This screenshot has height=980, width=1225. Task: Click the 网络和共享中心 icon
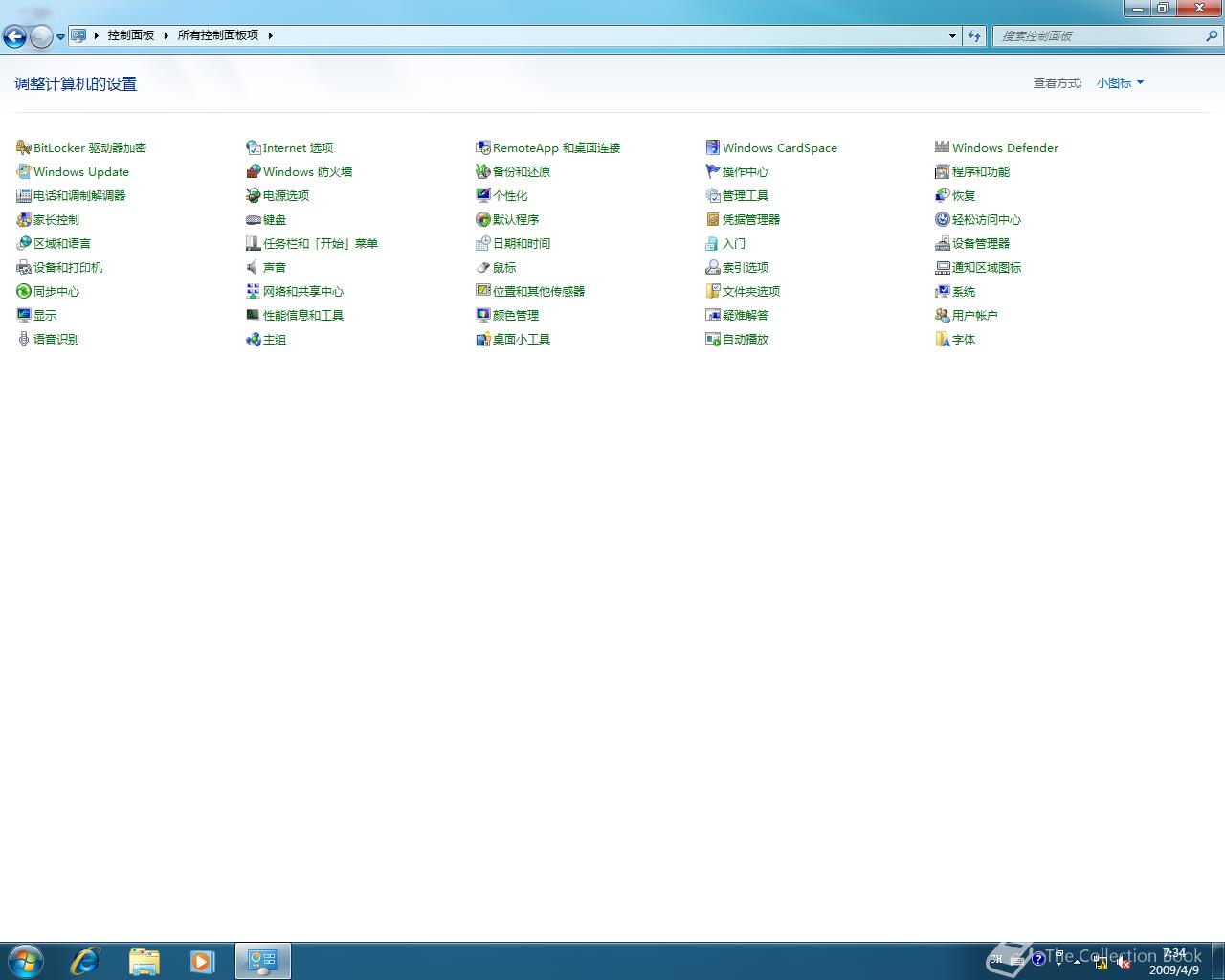point(254,291)
